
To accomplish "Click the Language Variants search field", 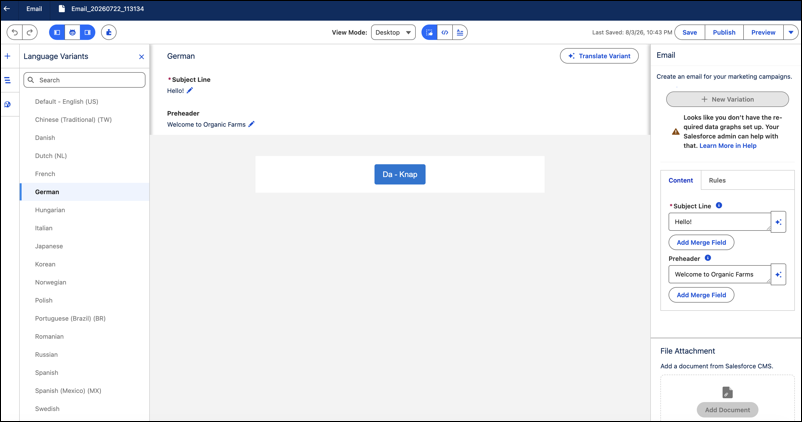I will [x=84, y=80].
